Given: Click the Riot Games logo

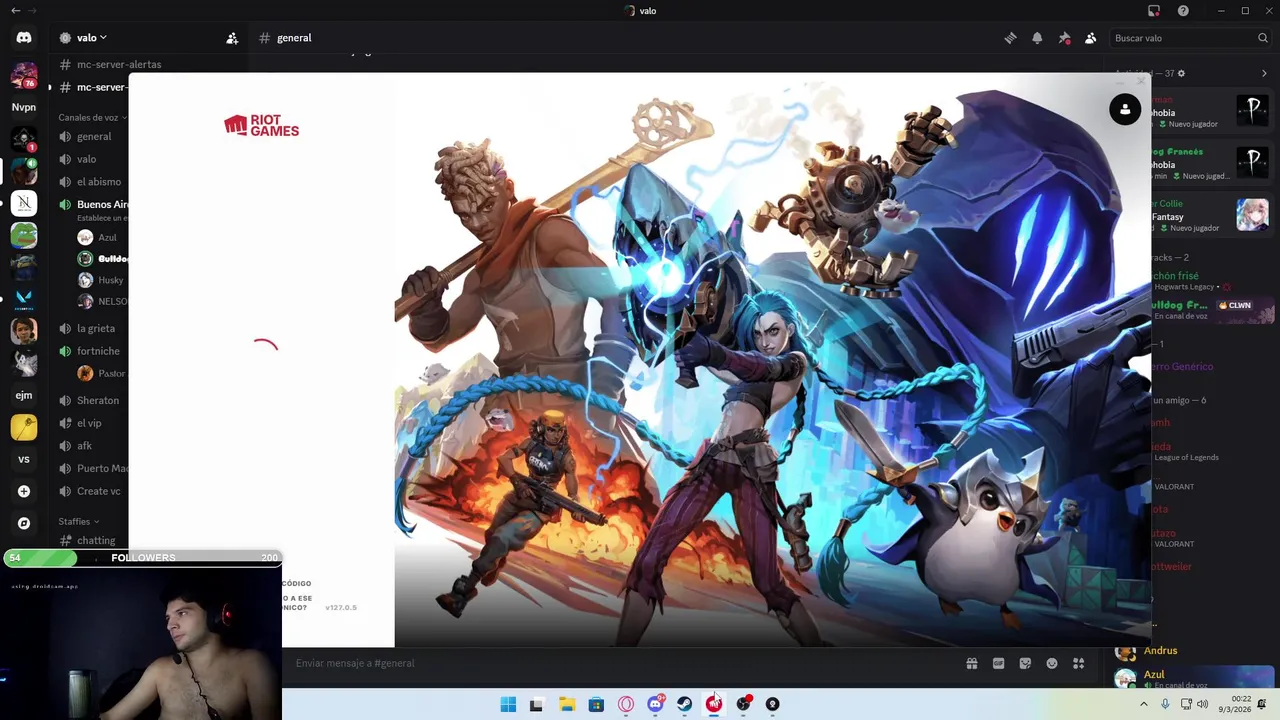Looking at the screenshot, I should 261,126.
